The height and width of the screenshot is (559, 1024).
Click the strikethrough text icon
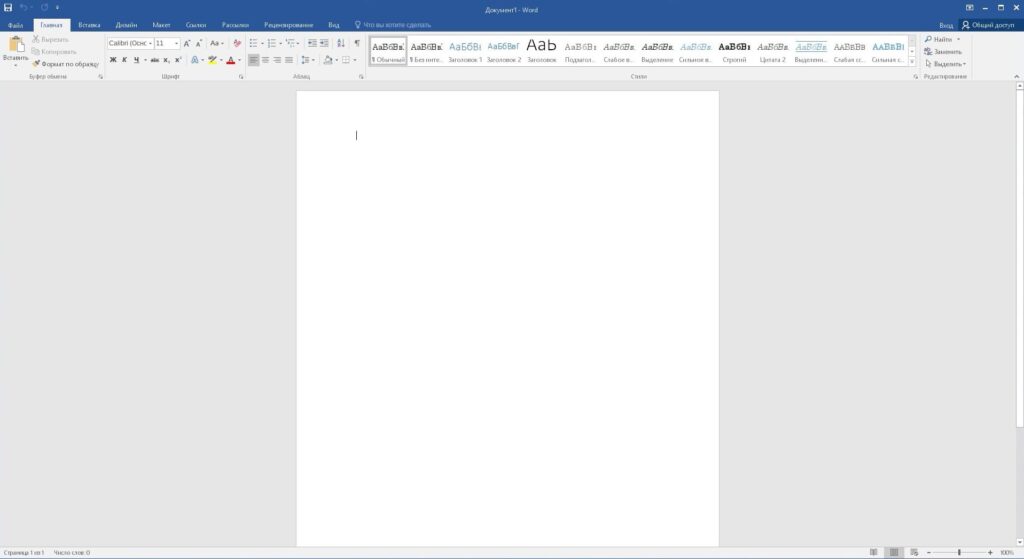[x=154, y=60]
